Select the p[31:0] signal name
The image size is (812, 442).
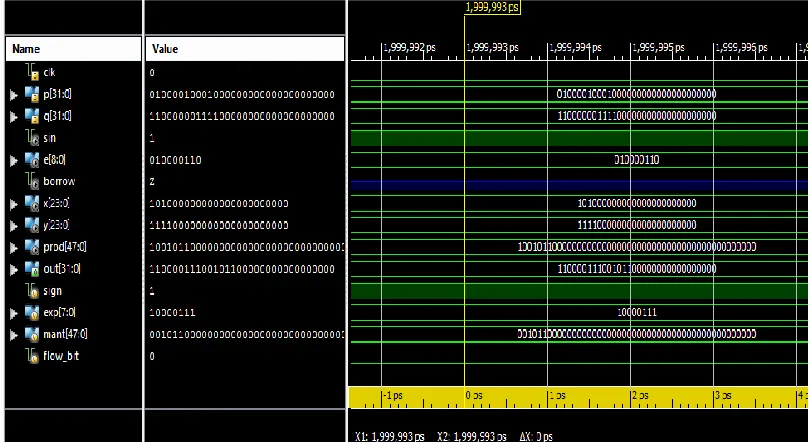[x=57, y=94]
